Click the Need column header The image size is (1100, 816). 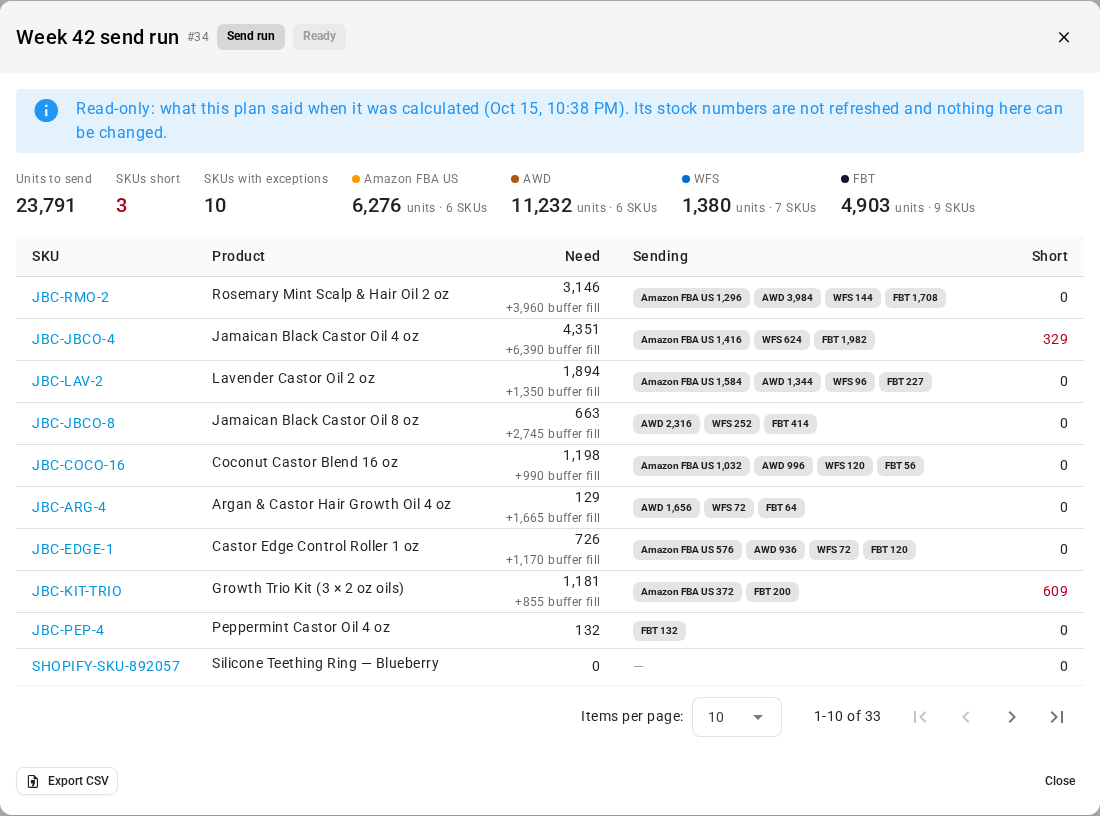click(x=582, y=256)
